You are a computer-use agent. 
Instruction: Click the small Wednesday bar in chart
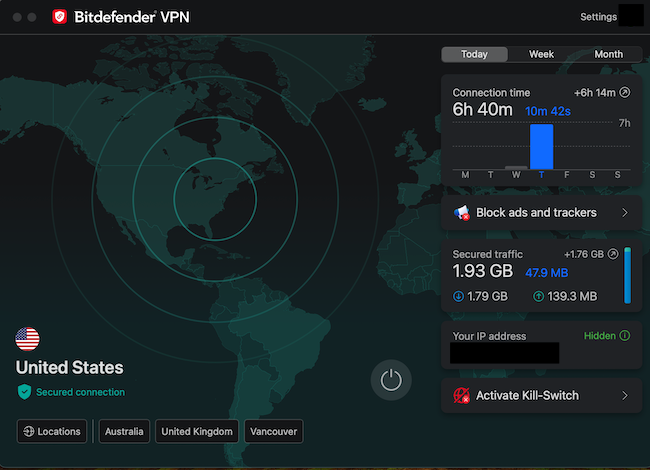pos(516,167)
